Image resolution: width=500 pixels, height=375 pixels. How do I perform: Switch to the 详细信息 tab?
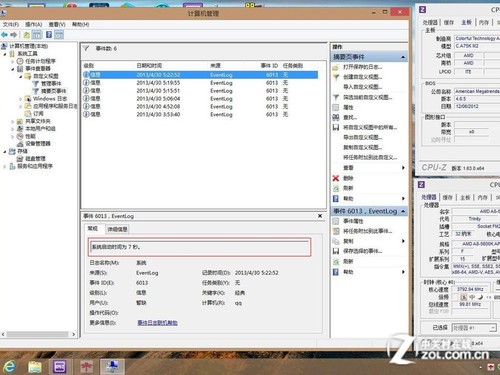pos(117,229)
